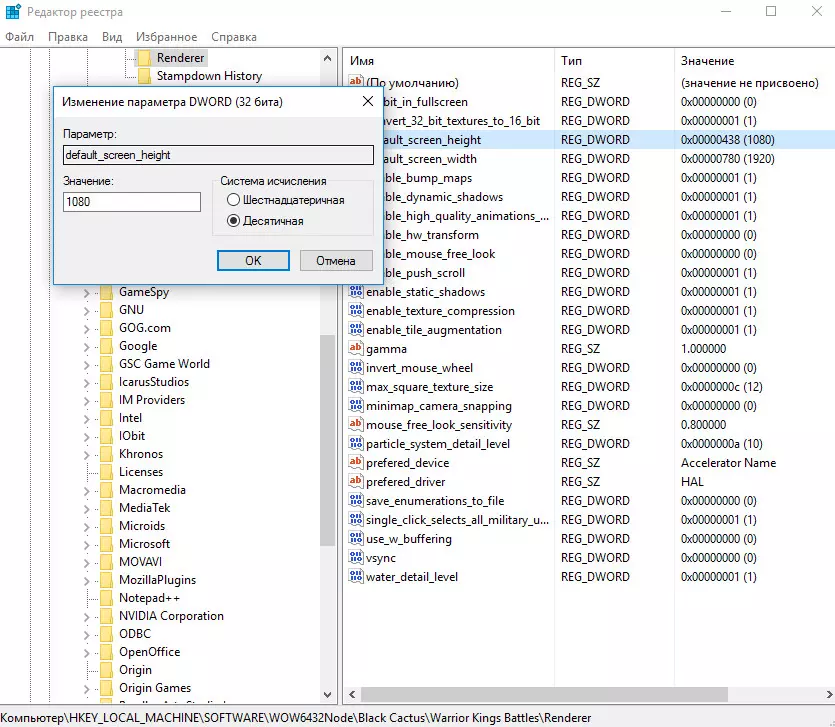
Task: Click the tree pane vertical scrollbar thumb
Action: 327,440
